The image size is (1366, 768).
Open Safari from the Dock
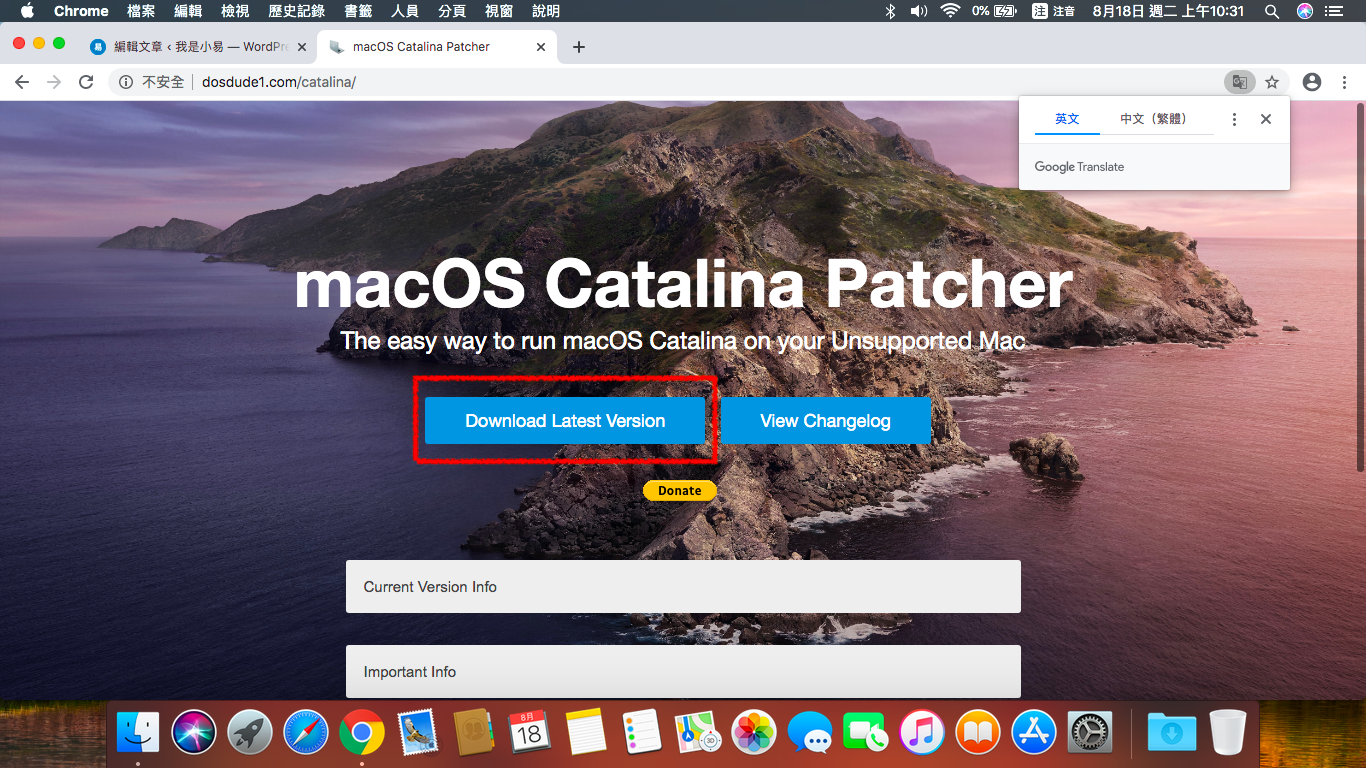click(306, 732)
